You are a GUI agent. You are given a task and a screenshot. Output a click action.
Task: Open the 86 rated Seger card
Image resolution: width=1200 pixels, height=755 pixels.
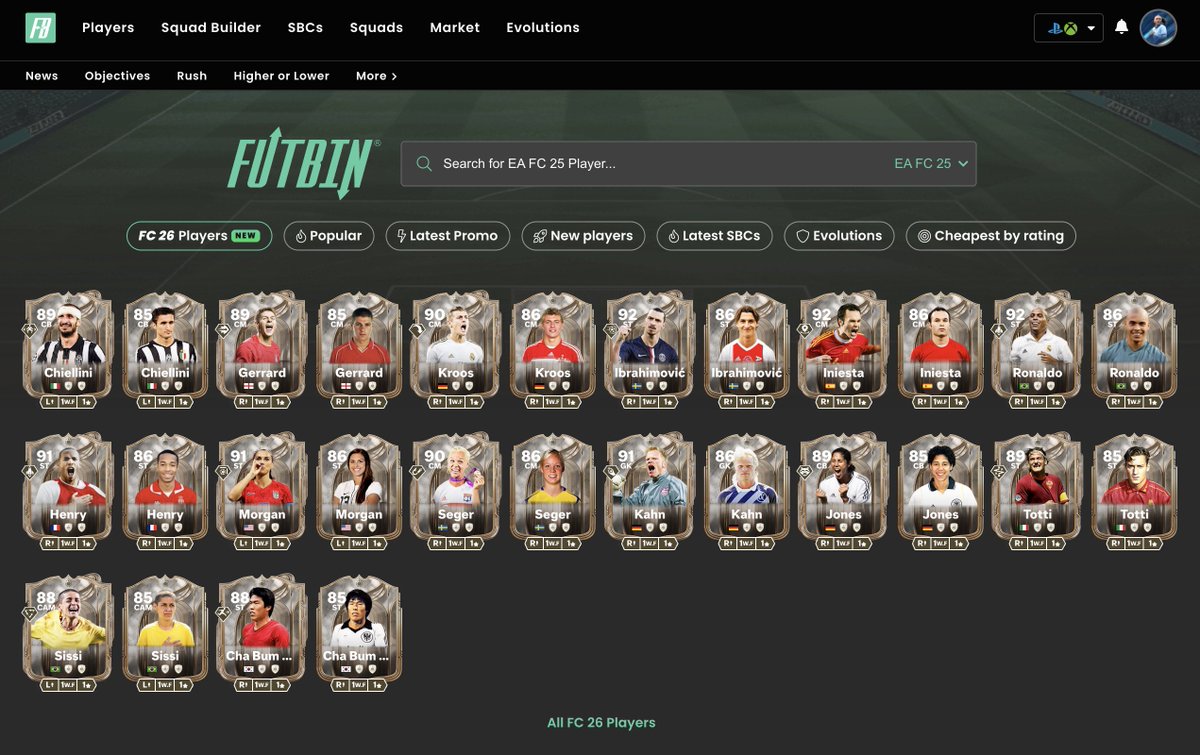(553, 492)
